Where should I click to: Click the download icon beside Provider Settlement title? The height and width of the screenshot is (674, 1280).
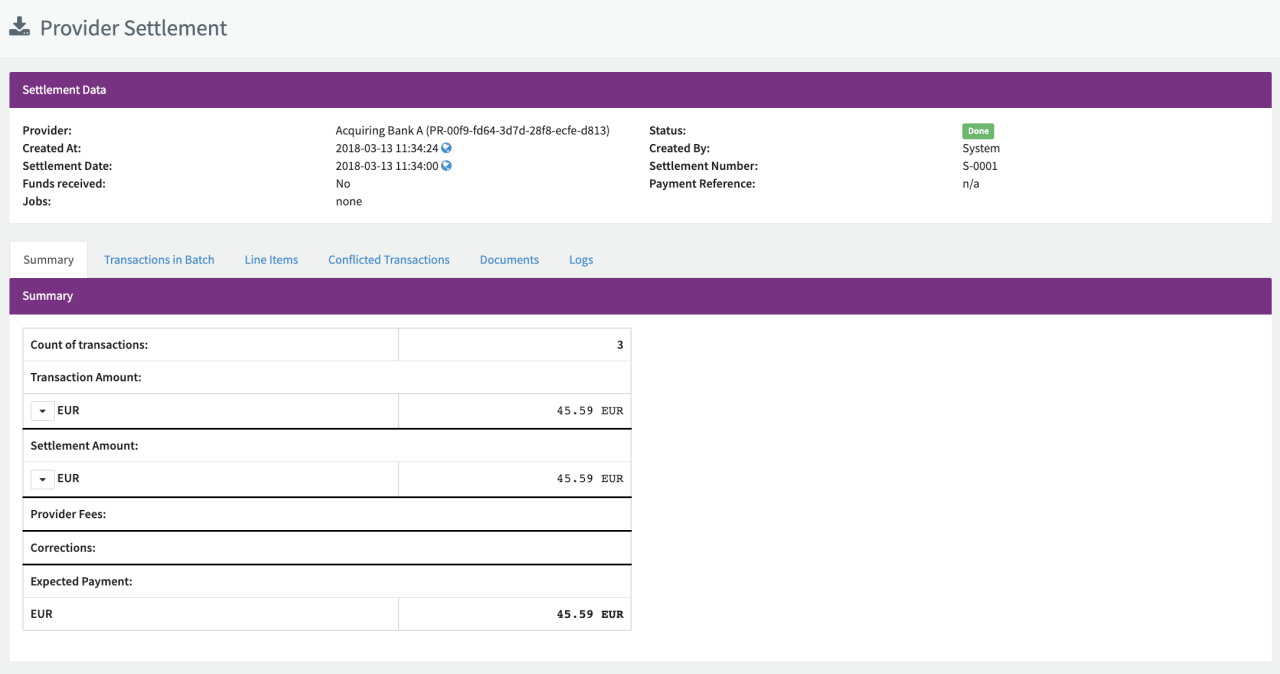[x=20, y=27]
